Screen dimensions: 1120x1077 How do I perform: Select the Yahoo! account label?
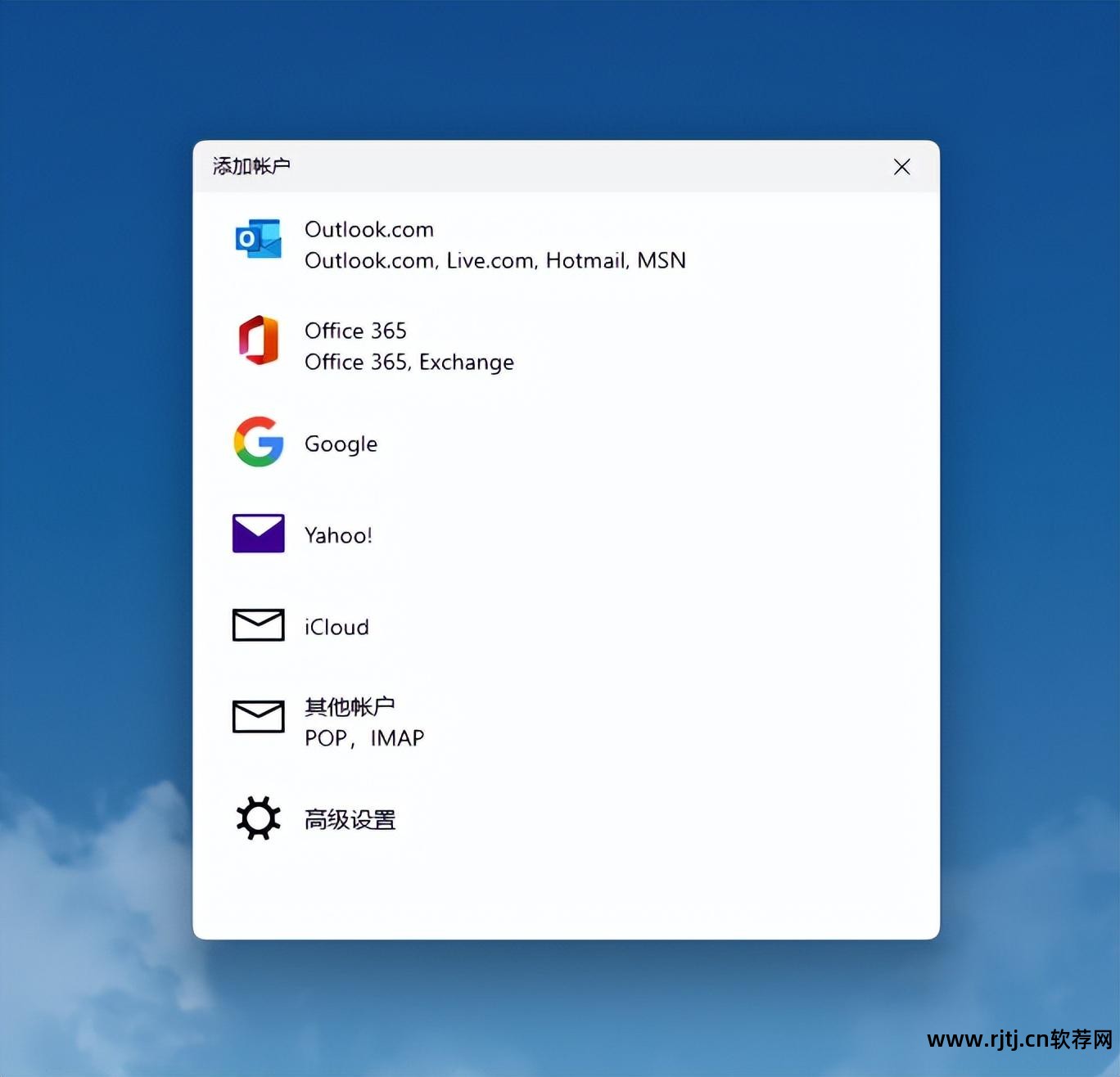pyautogui.click(x=338, y=535)
